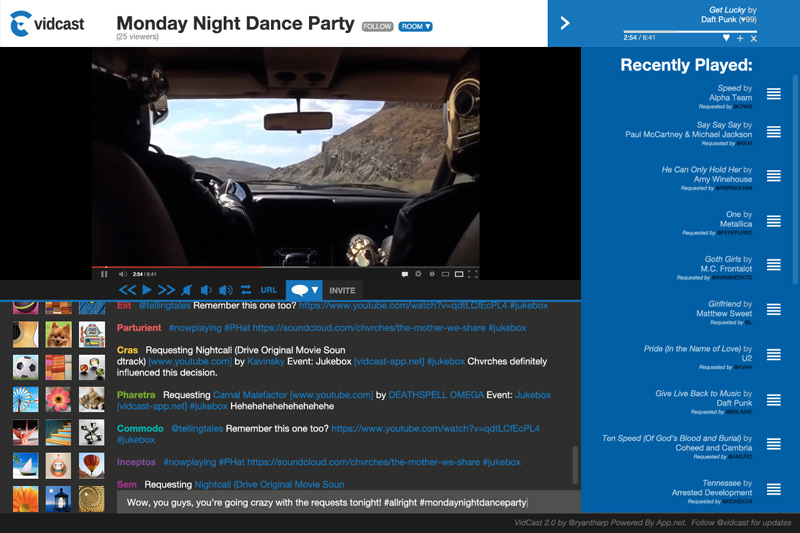Image resolution: width=800 pixels, height=533 pixels.
Task: Select the soccer ball avatar
Action: tap(26, 367)
